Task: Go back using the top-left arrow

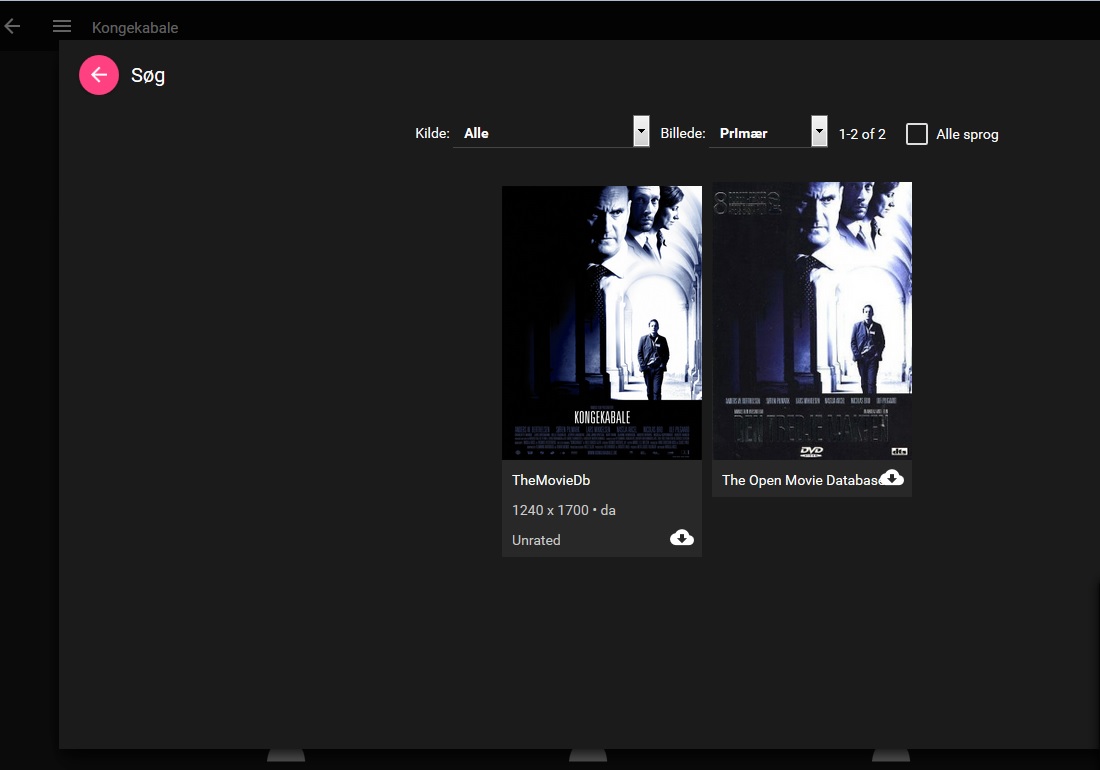Action: (x=13, y=27)
